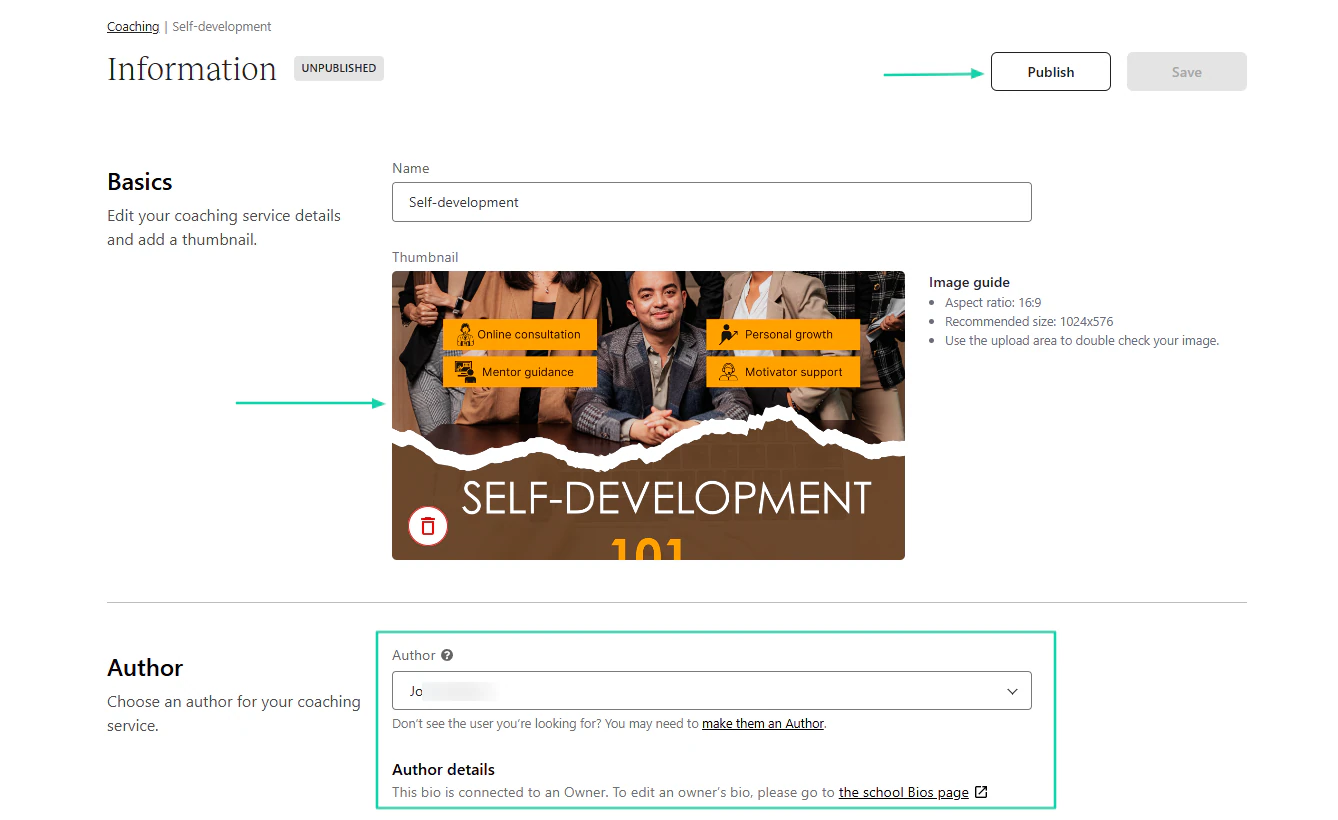Click the 'Image guide' heading

[x=969, y=282]
